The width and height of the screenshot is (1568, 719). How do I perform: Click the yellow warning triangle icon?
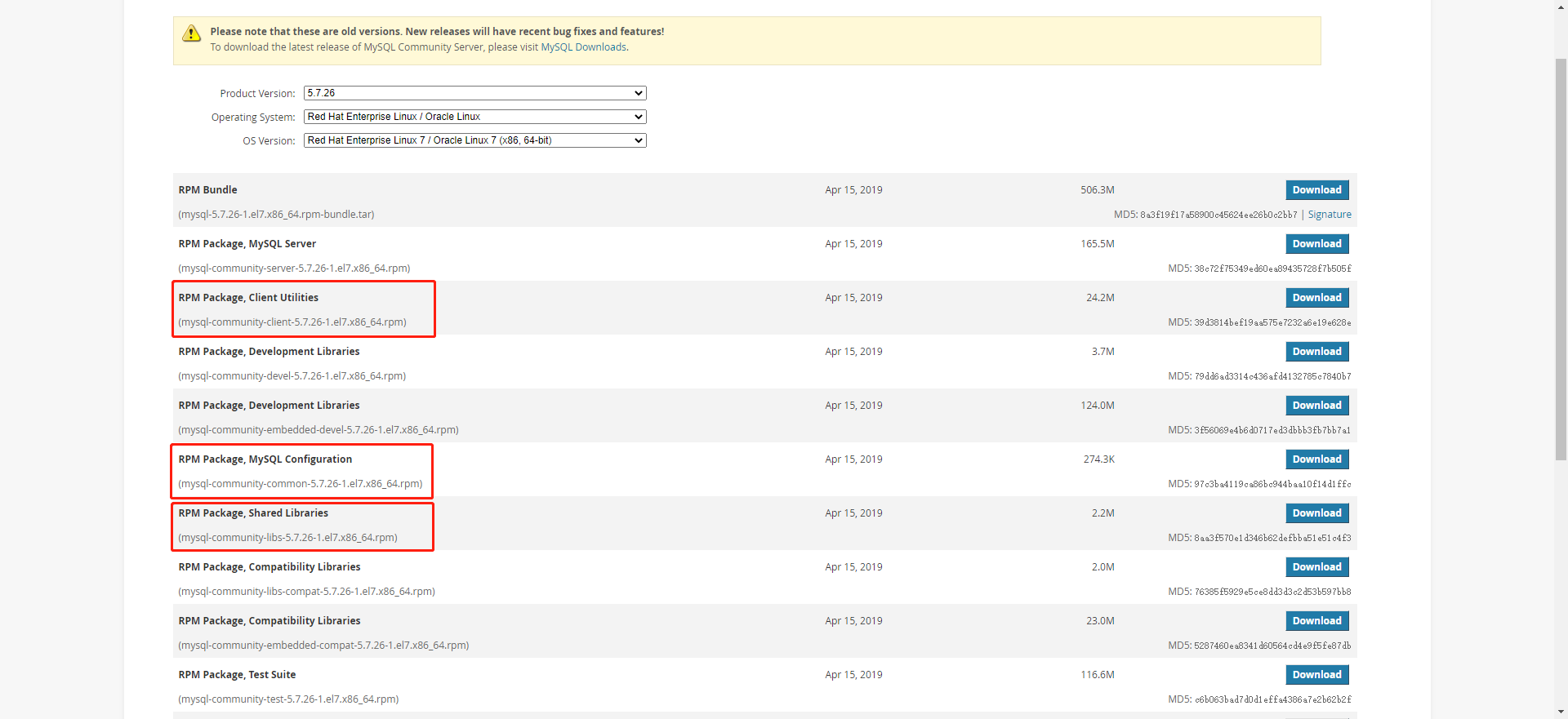[x=191, y=33]
